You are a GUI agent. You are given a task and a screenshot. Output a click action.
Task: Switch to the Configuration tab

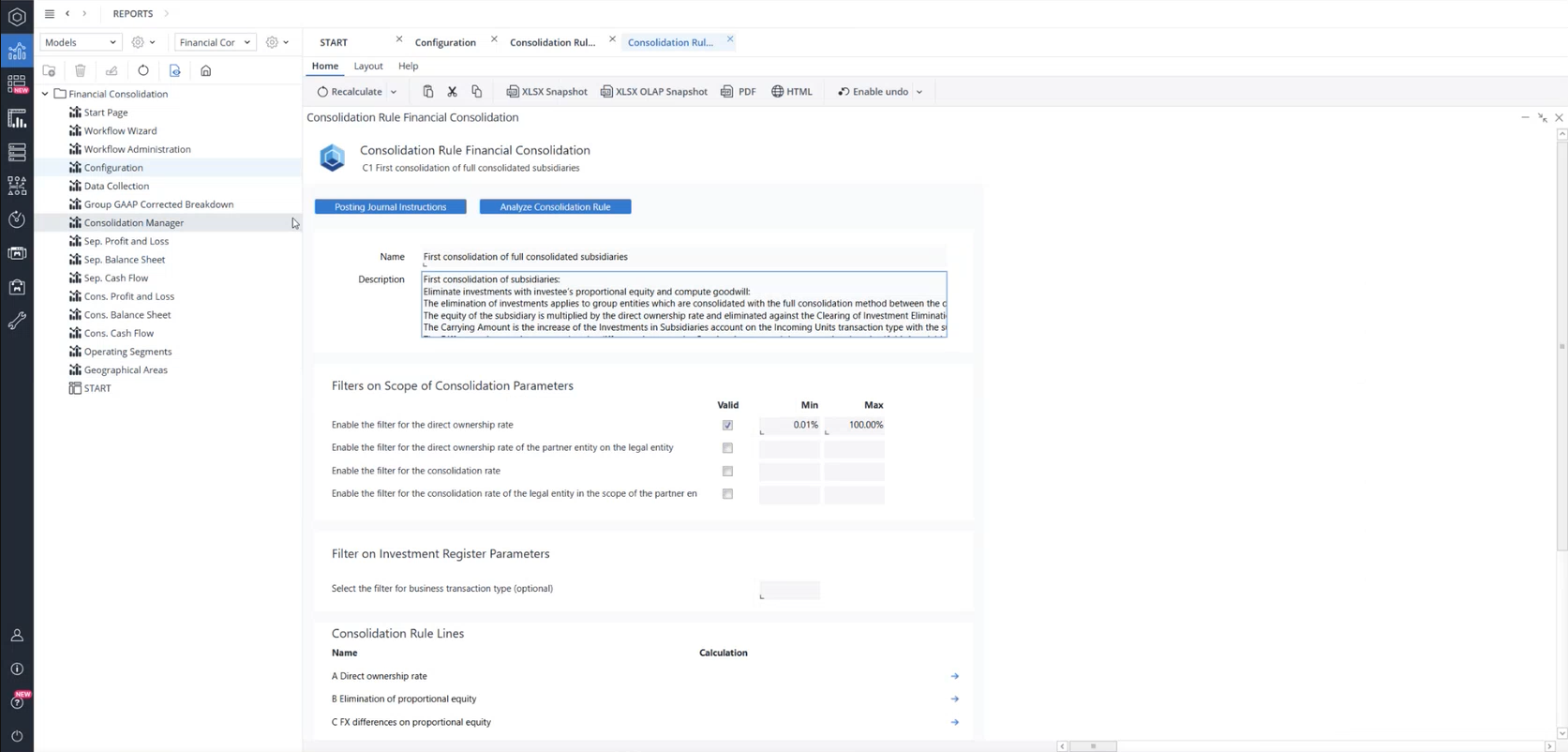(445, 42)
